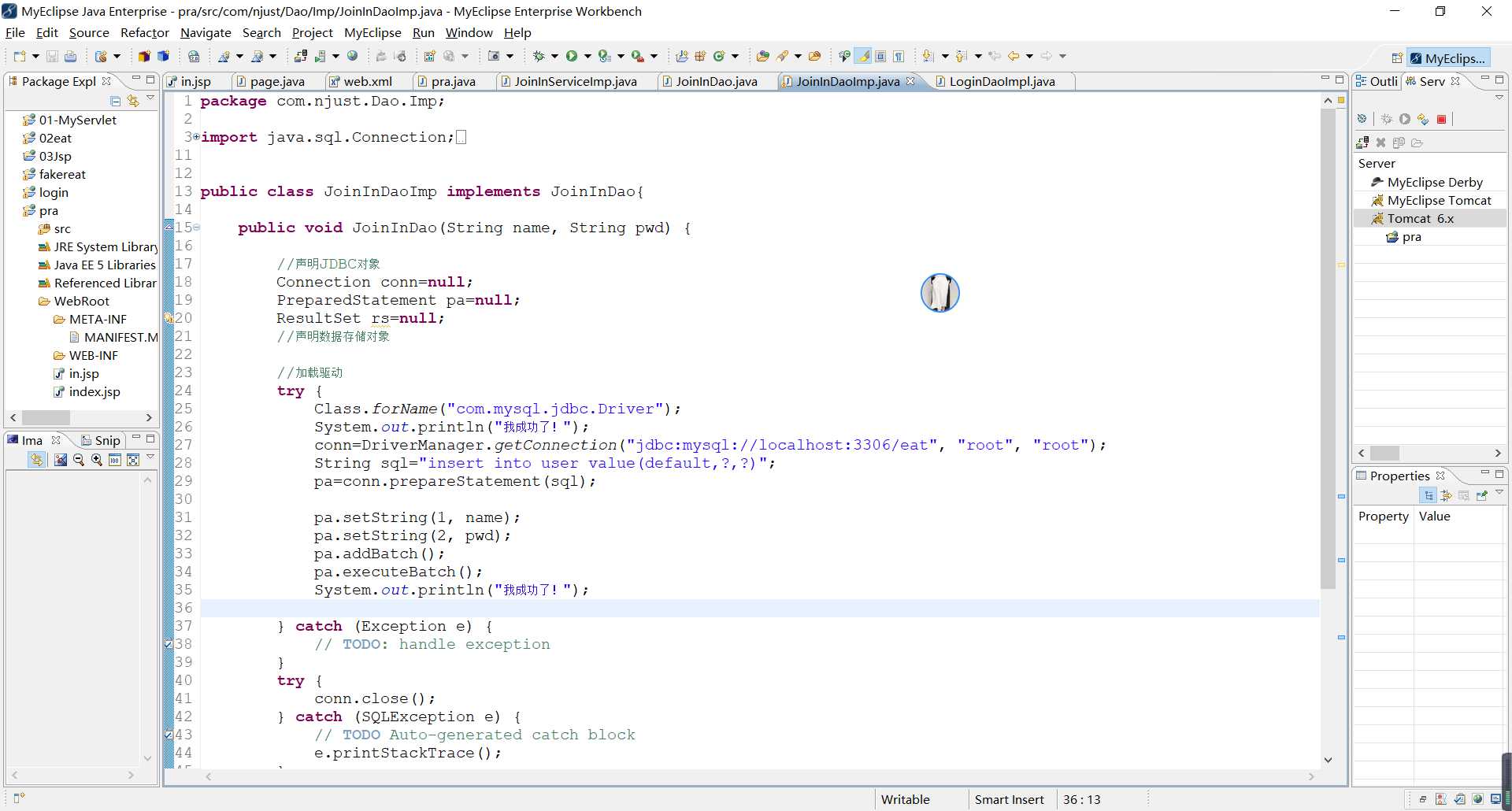Select MyEclipse perspective button
The image size is (1512, 811).
pyautogui.click(x=1447, y=58)
